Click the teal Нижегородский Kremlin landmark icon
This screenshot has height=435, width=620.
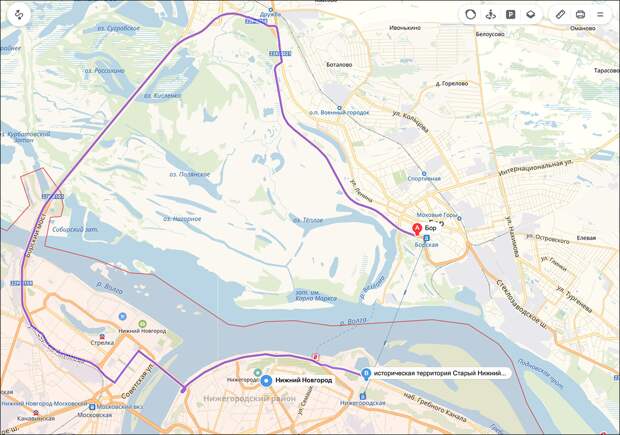tap(258, 373)
